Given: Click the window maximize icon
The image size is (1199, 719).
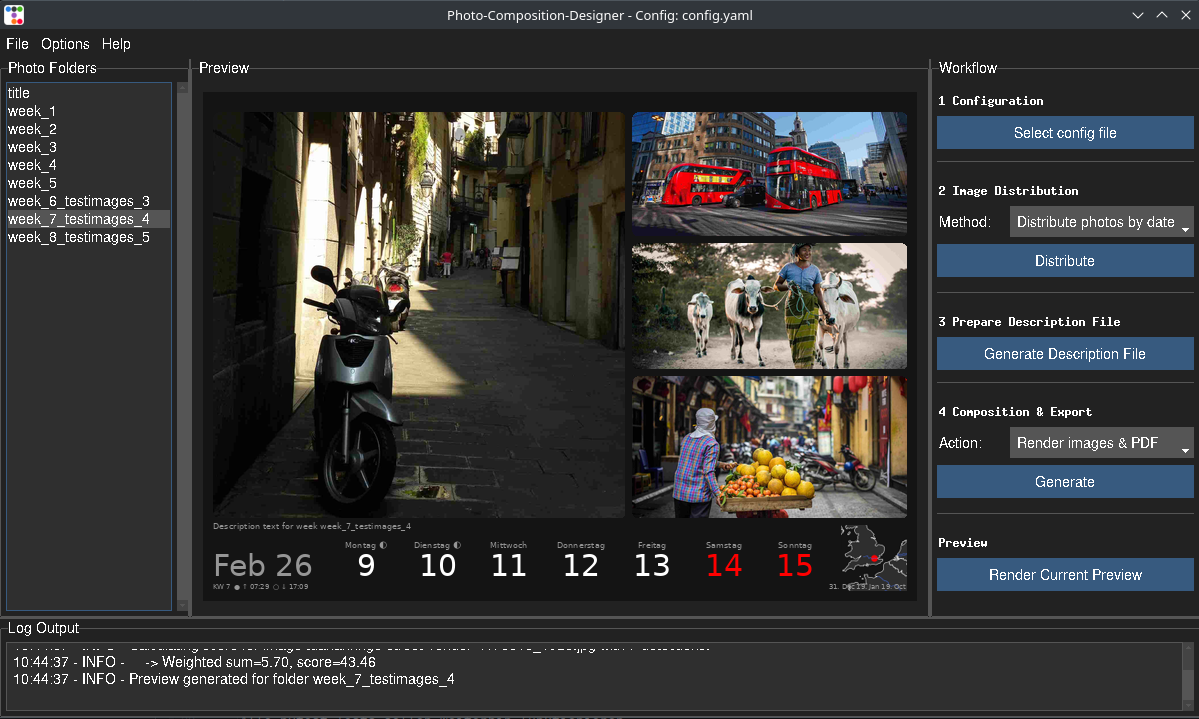Looking at the screenshot, I should [1162, 15].
